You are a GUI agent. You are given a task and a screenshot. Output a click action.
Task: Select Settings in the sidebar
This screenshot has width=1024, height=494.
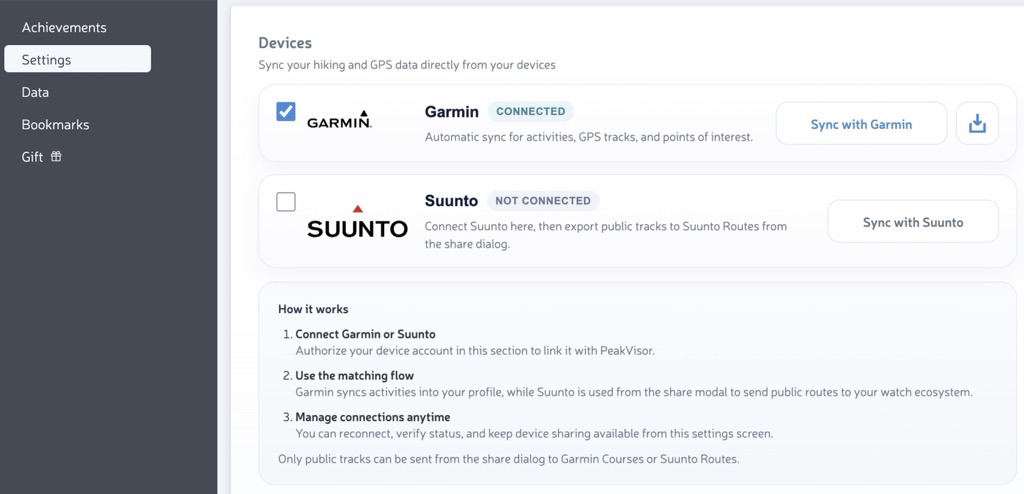click(x=78, y=59)
